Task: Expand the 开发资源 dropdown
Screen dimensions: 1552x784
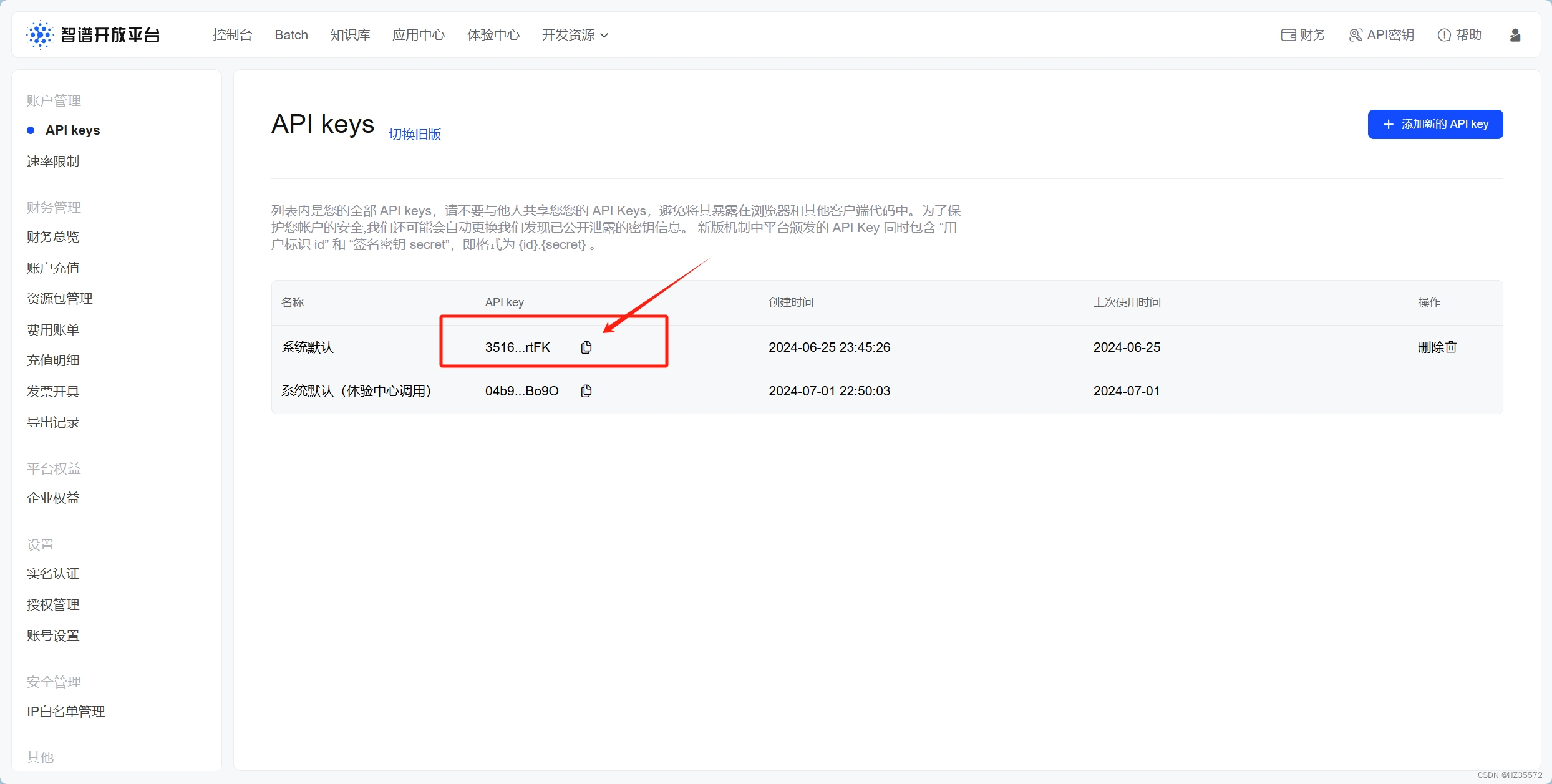Action: [x=575, y=35]
